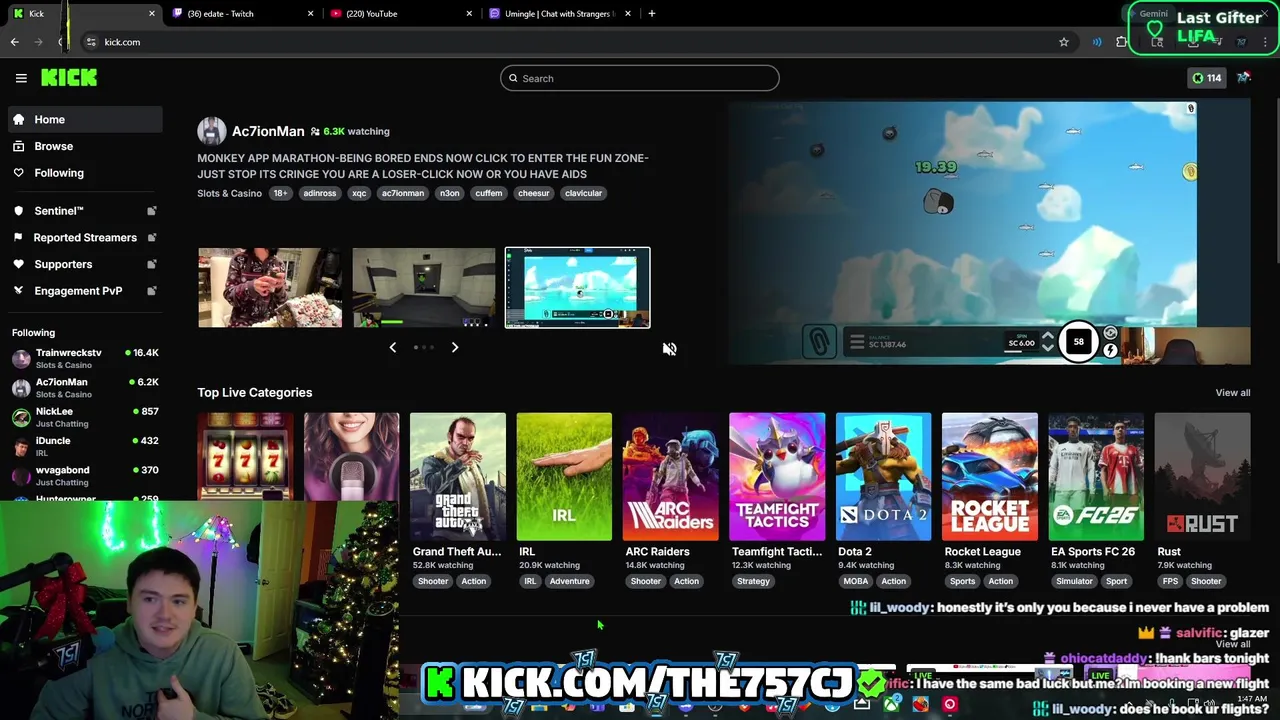Bookmark this page with star icon
The width and height of the screenshot is (1280, 720).
coord(1064,42)
